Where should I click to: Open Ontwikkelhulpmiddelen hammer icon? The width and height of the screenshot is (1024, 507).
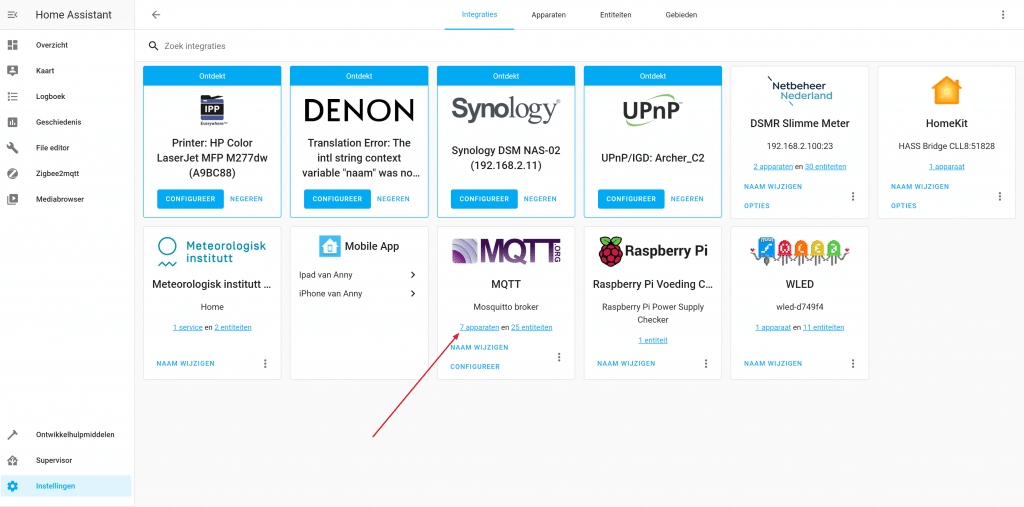12,434
